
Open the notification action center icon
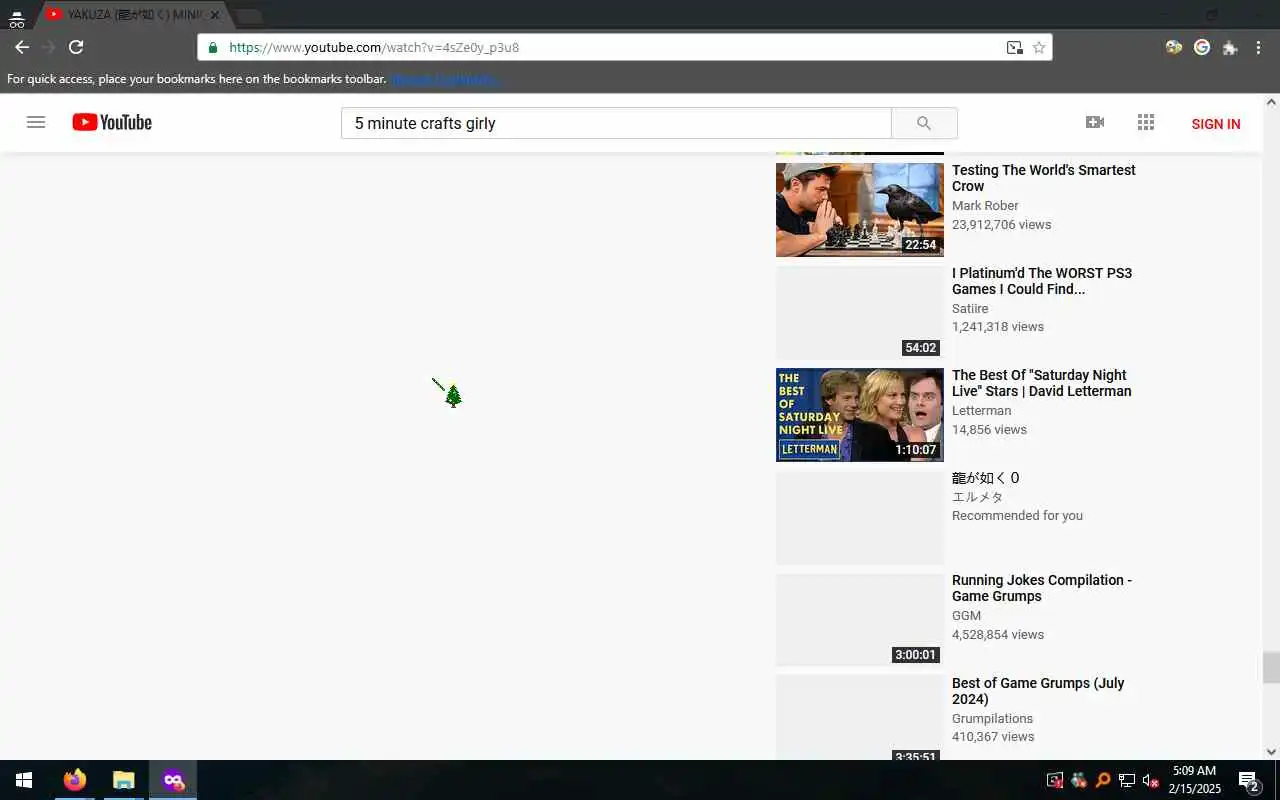(x=1249, y=781)
